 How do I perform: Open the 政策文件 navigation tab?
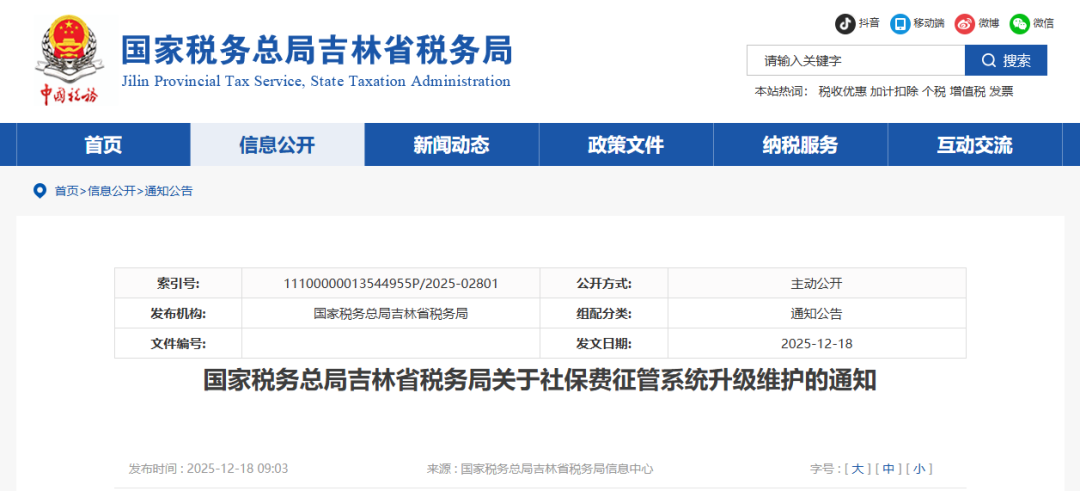(x=625, y=145)
